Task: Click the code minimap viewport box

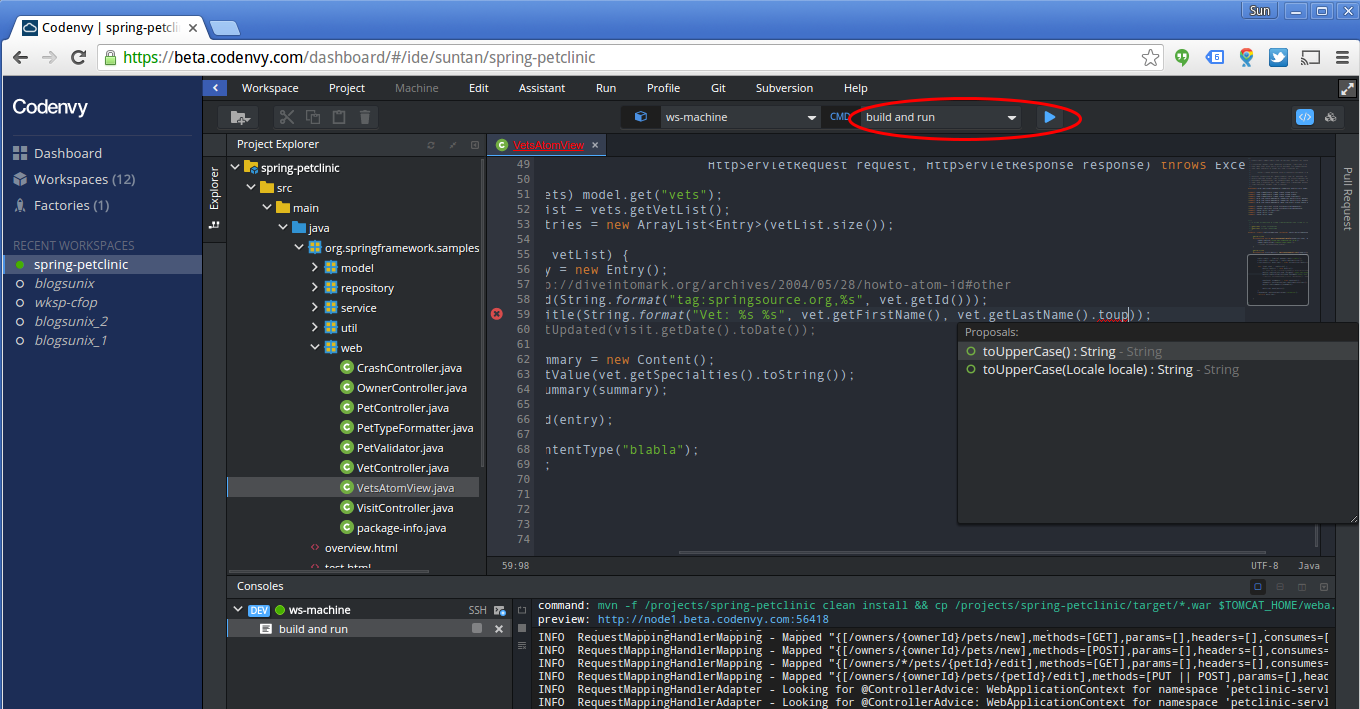Action: click(1278, 280)
